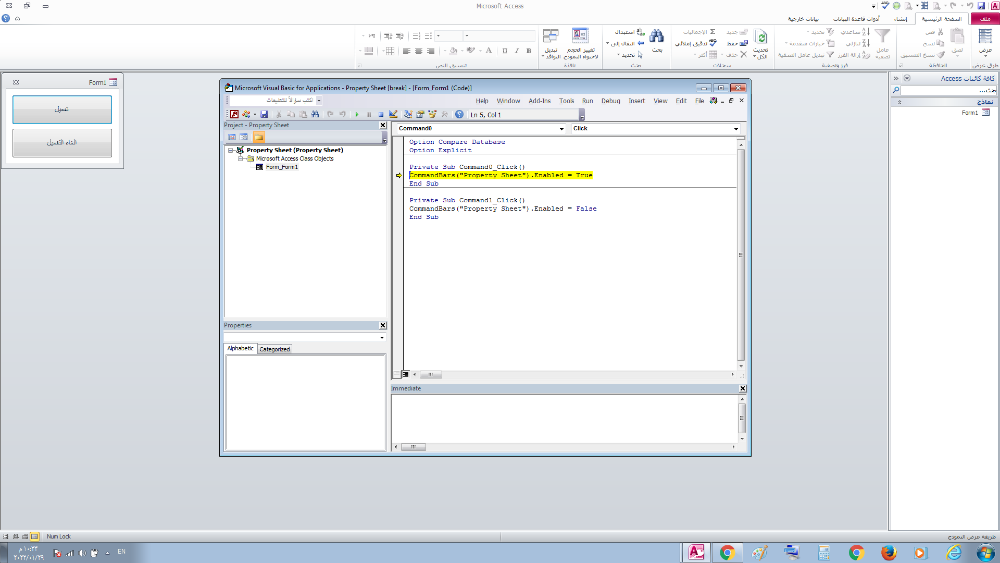This screenshot has width=1000, height=563.
Task: Collapse Microsoft Access Class Objects folder
Action: pyautogui.click(x=240, y=159)
